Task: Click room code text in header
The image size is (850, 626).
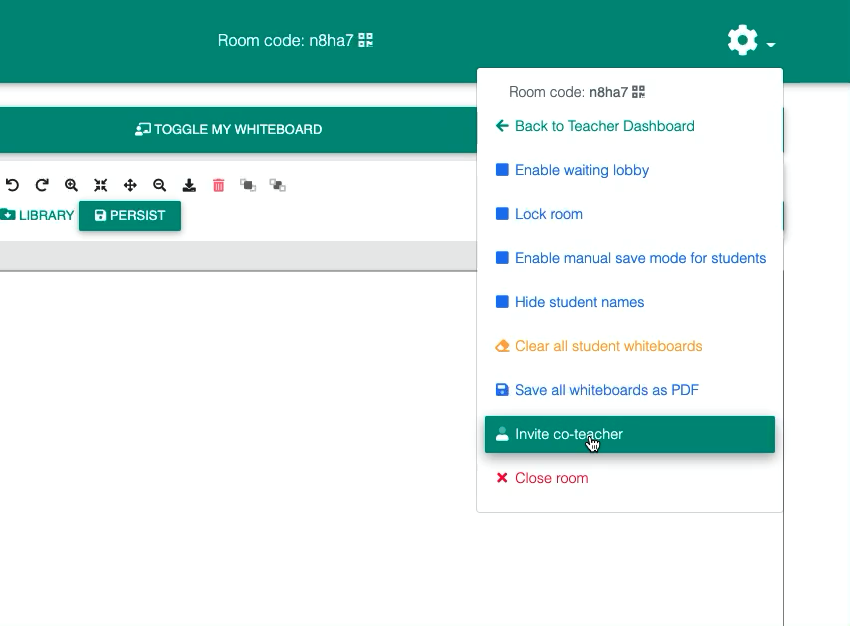Action: coord(285,40)
